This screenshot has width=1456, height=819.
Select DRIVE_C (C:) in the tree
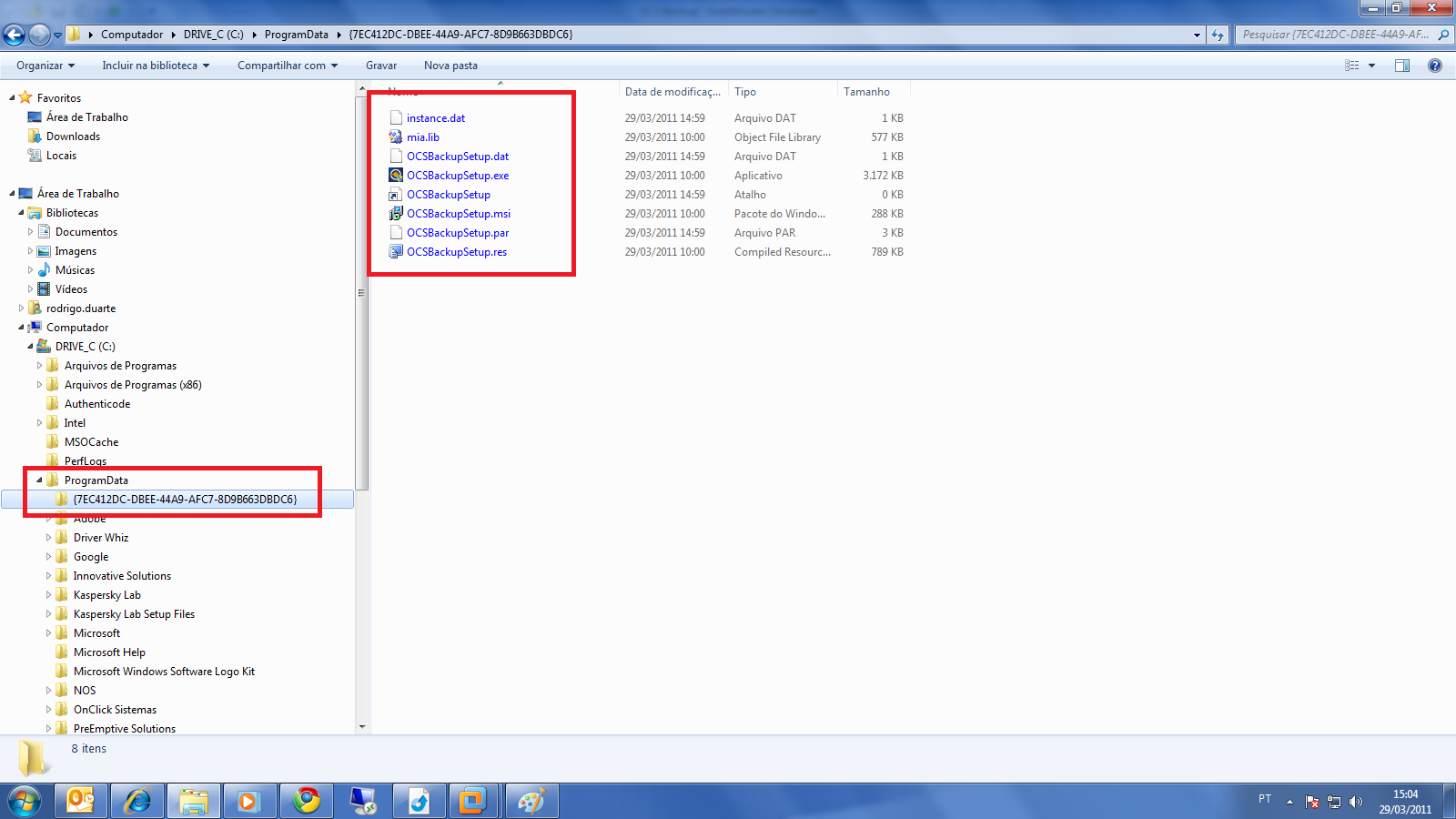[85, 347]
